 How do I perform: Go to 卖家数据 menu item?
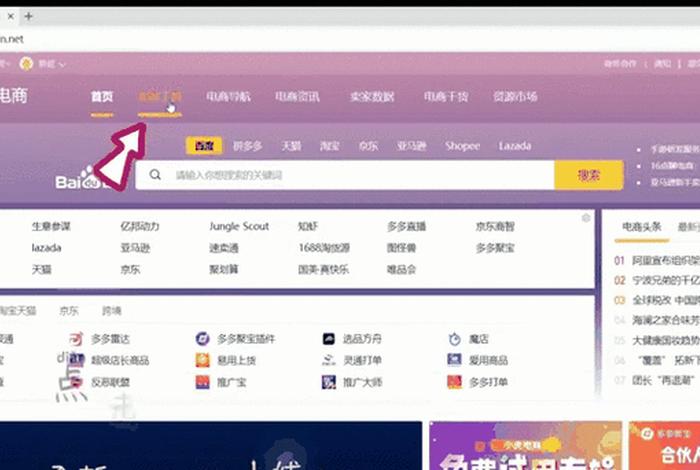371,97
